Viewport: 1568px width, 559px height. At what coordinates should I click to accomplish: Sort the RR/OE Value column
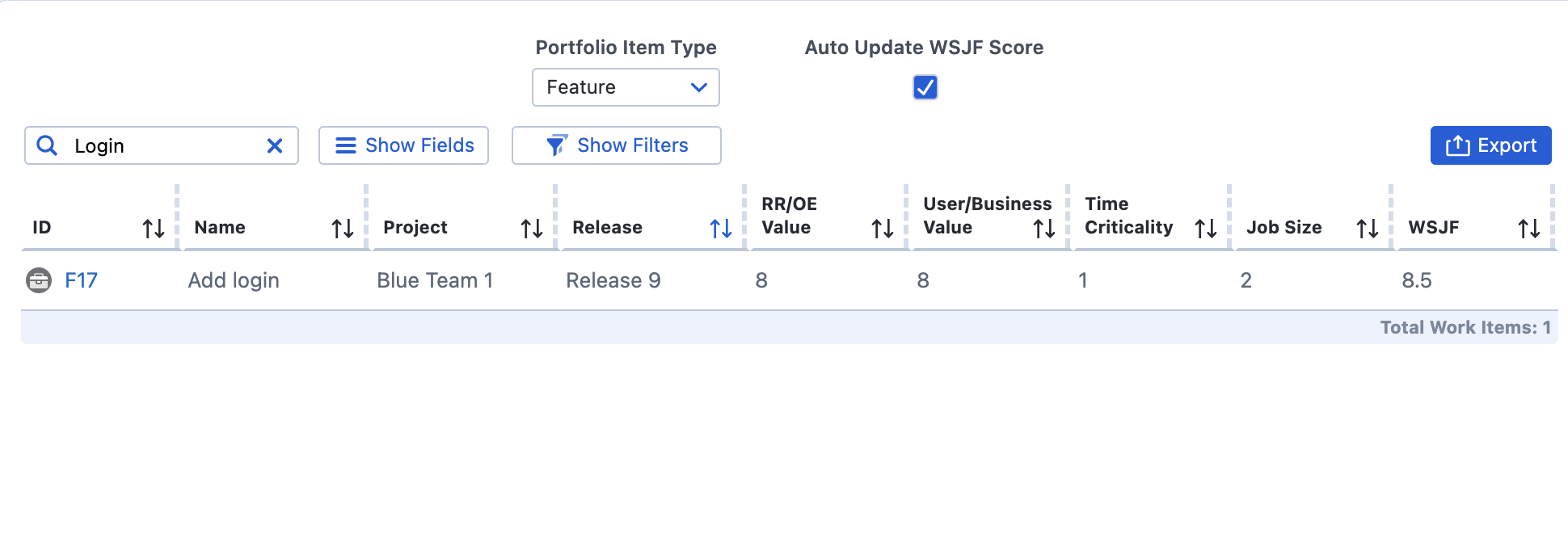point(883,228)
